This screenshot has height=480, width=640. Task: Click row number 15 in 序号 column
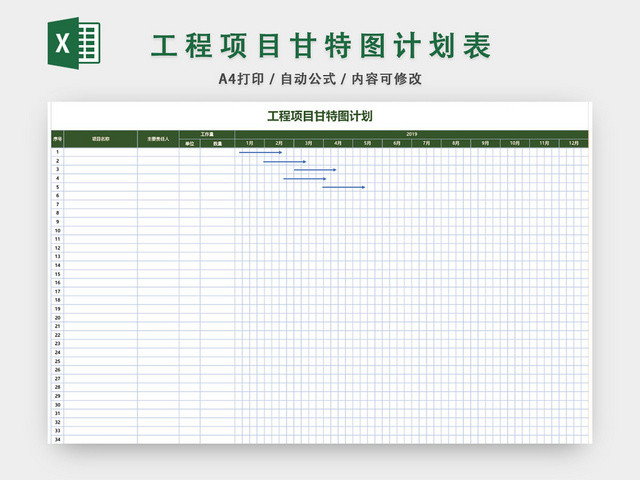(58, 274)
